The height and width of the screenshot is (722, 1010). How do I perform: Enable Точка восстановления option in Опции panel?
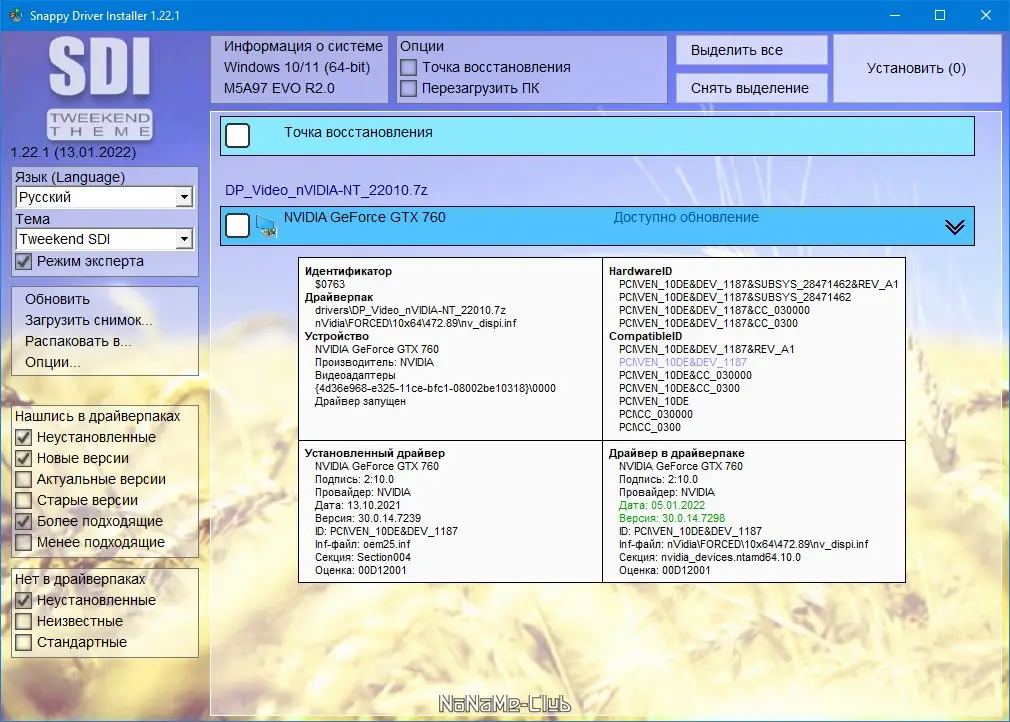coord(408,67)
